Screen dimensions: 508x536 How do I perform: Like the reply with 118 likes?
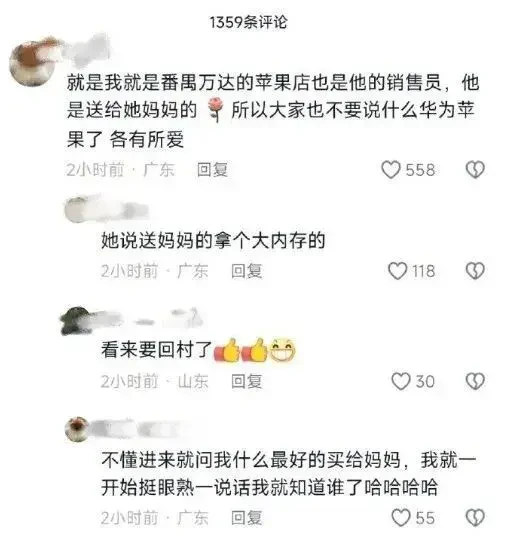pyautogui.click(x=398, y=271)
